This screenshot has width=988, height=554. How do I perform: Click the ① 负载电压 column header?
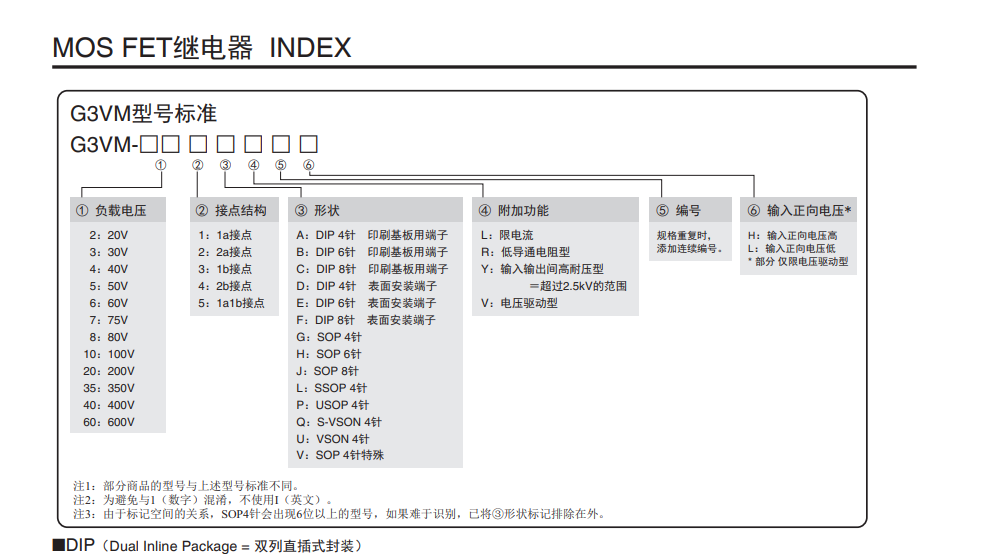point(118,210)
